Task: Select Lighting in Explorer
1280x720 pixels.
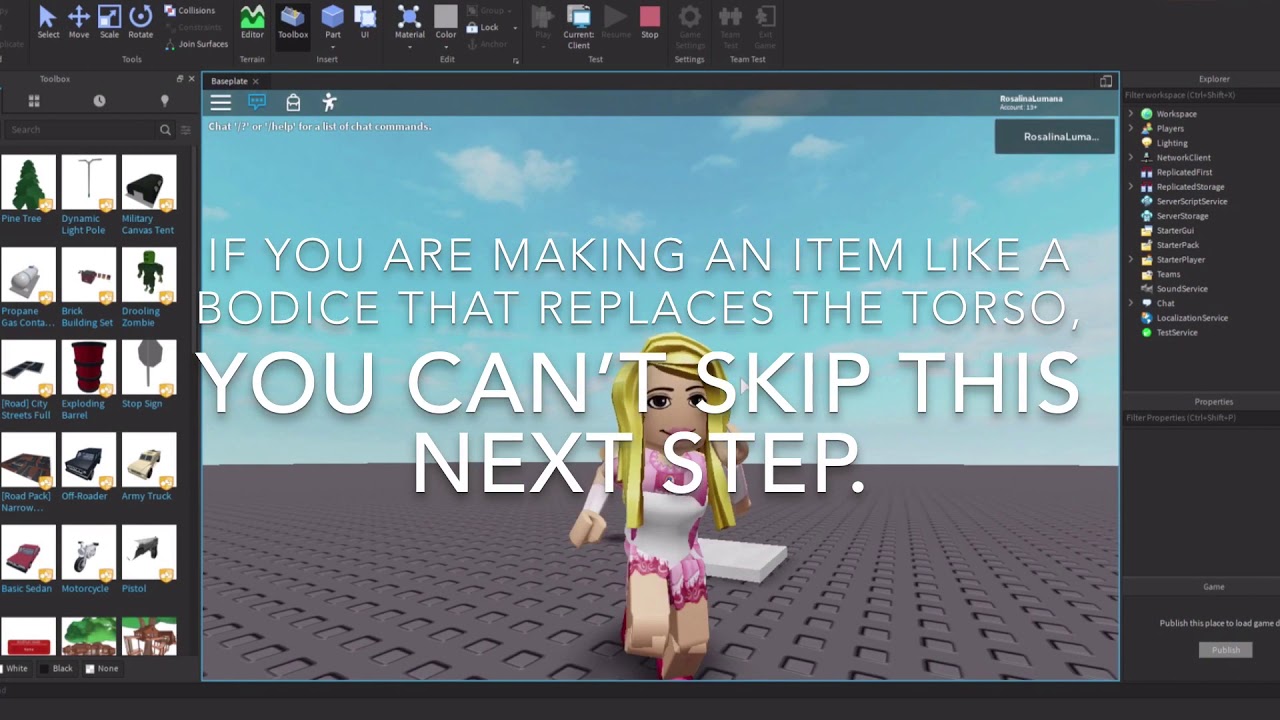Action: (x=1172, y=143)
